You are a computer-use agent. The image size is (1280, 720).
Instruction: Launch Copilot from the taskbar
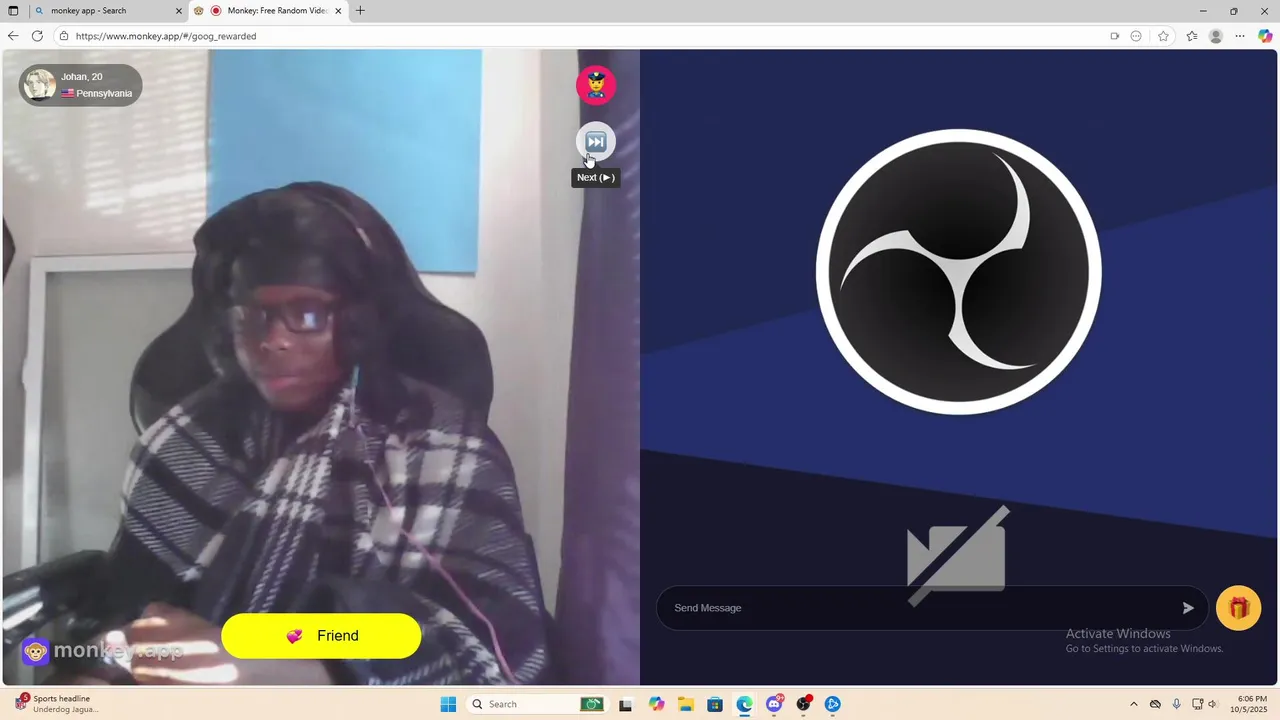(656, 704)
